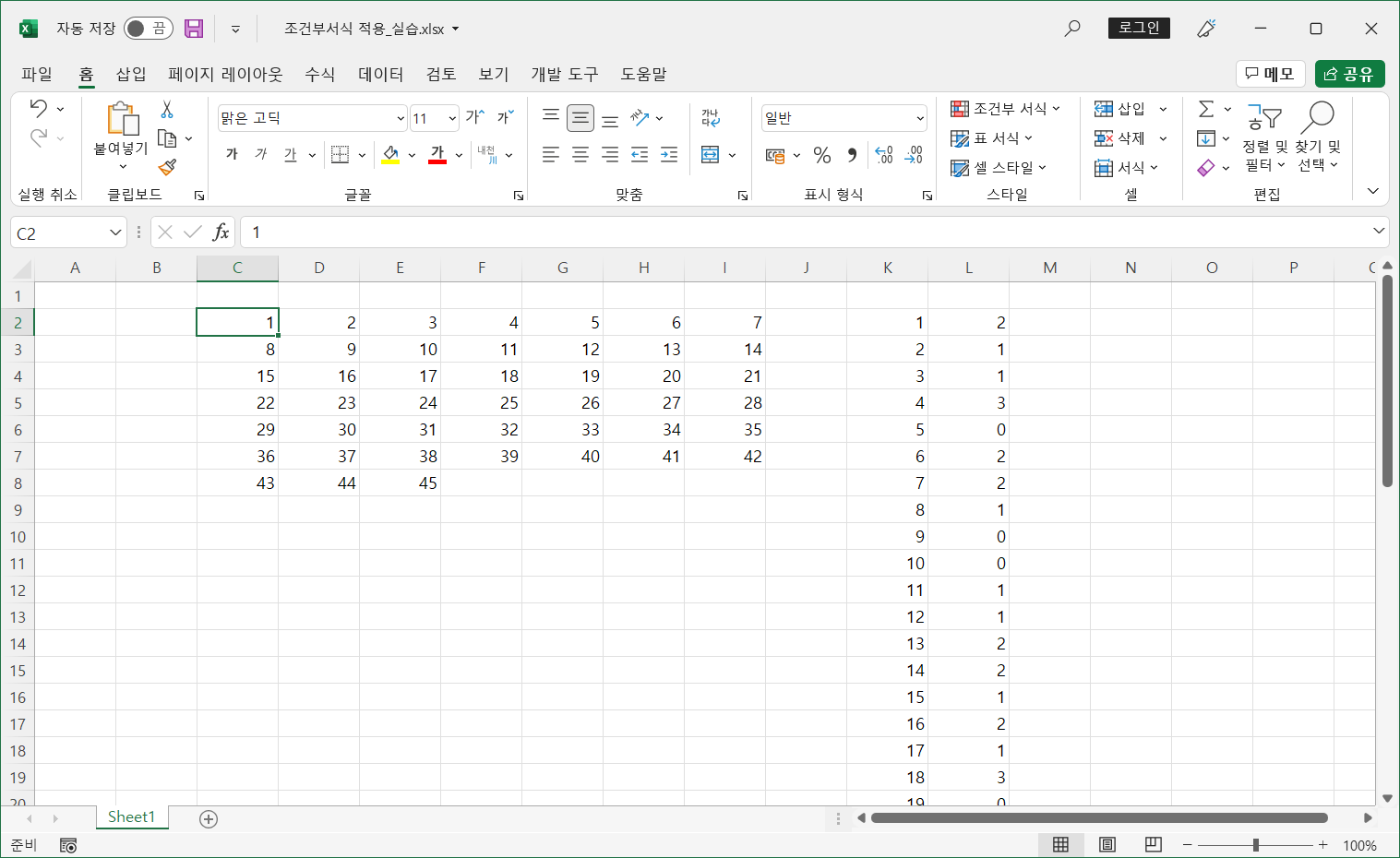Apply comma style number format icon
1400x858 pixels.
pos(852,155)
